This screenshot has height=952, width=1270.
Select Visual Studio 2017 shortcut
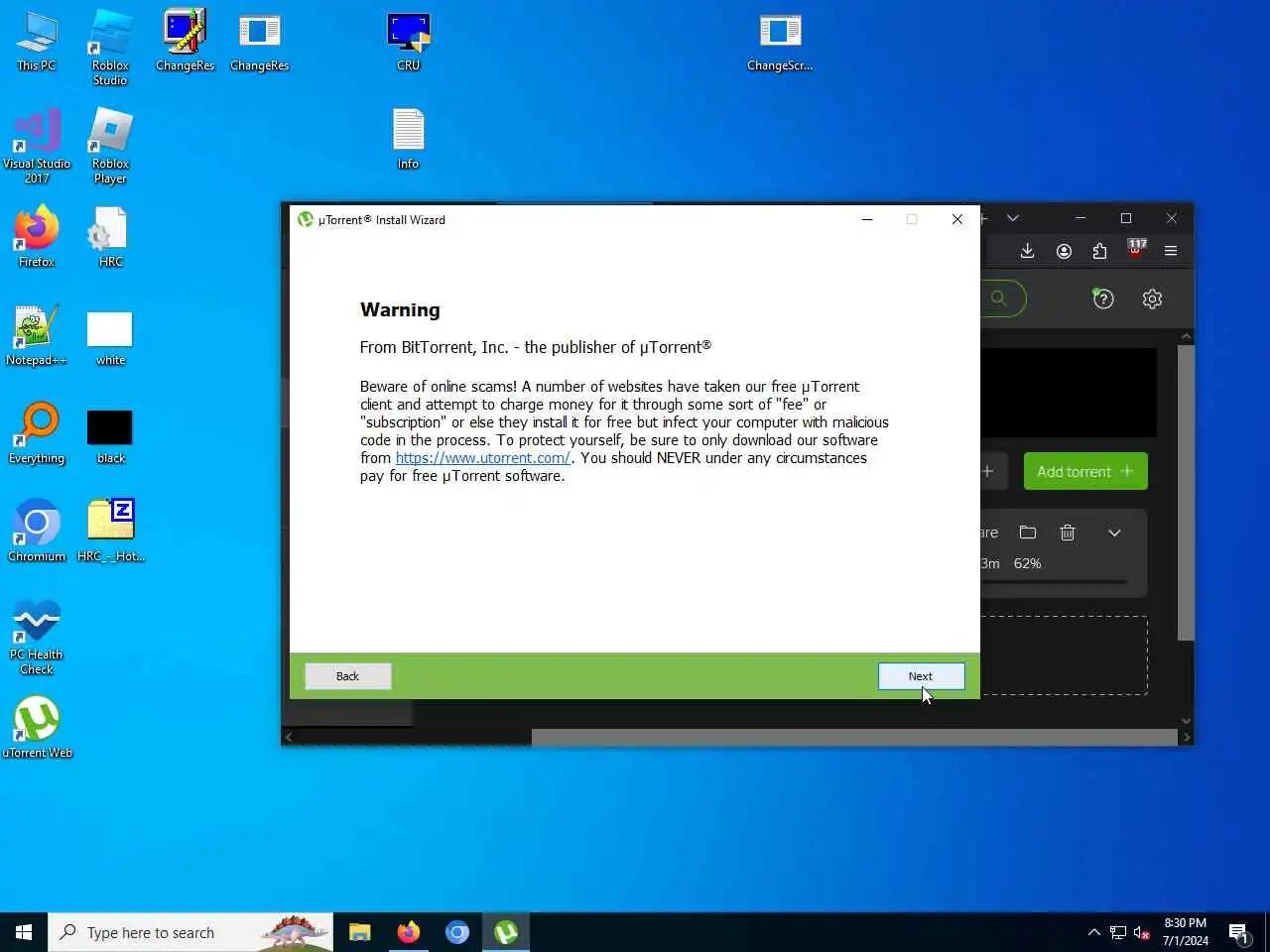[37, 146]
